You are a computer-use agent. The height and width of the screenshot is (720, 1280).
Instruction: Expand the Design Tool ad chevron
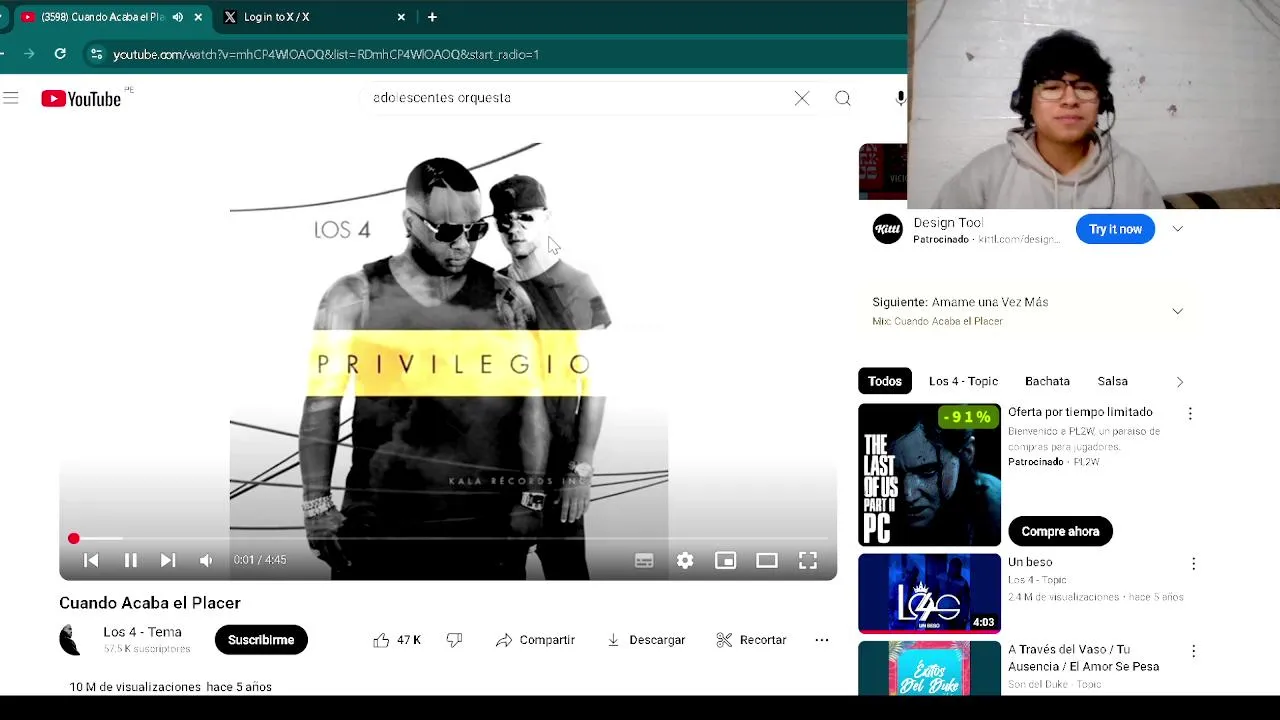[1177, 229]
